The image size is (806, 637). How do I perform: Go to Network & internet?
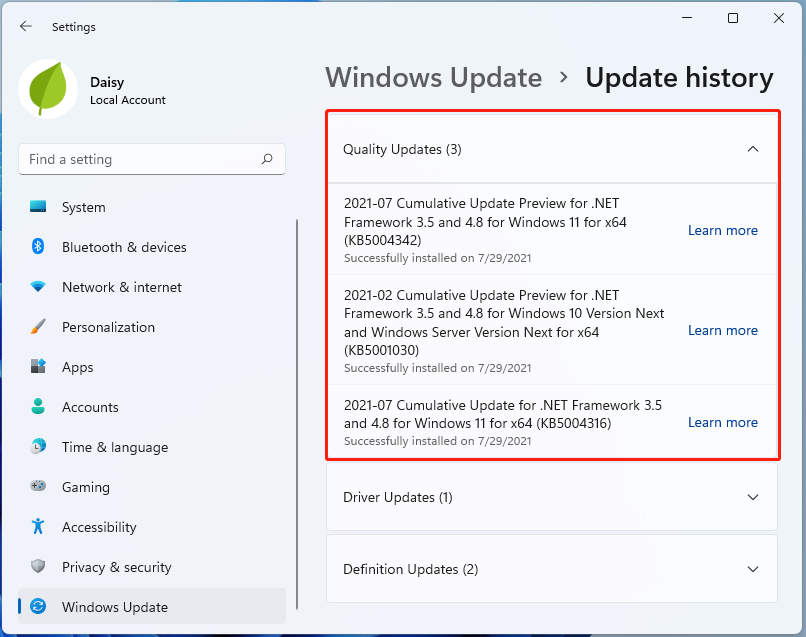[x=152, y=287]
